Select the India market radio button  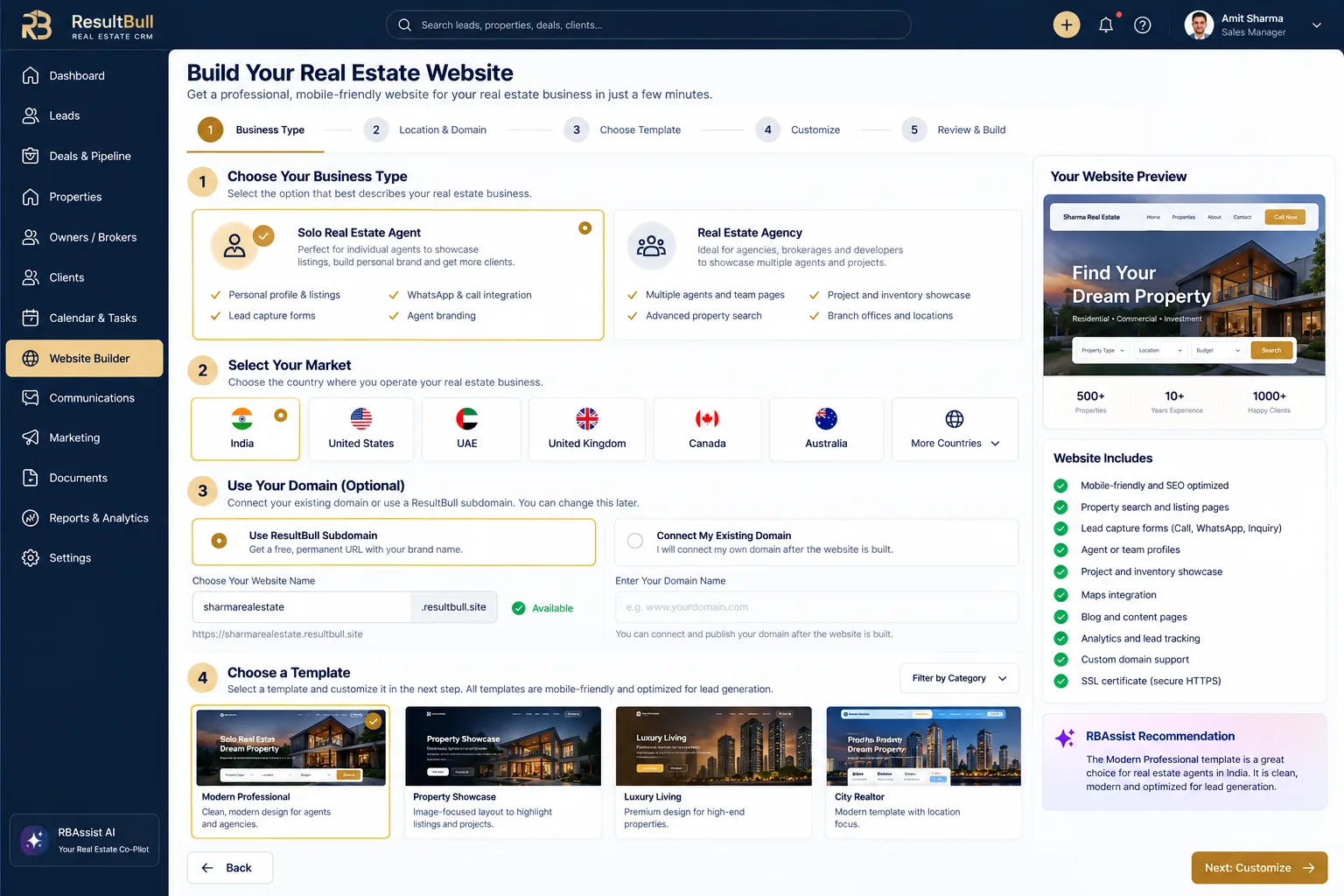281,416
